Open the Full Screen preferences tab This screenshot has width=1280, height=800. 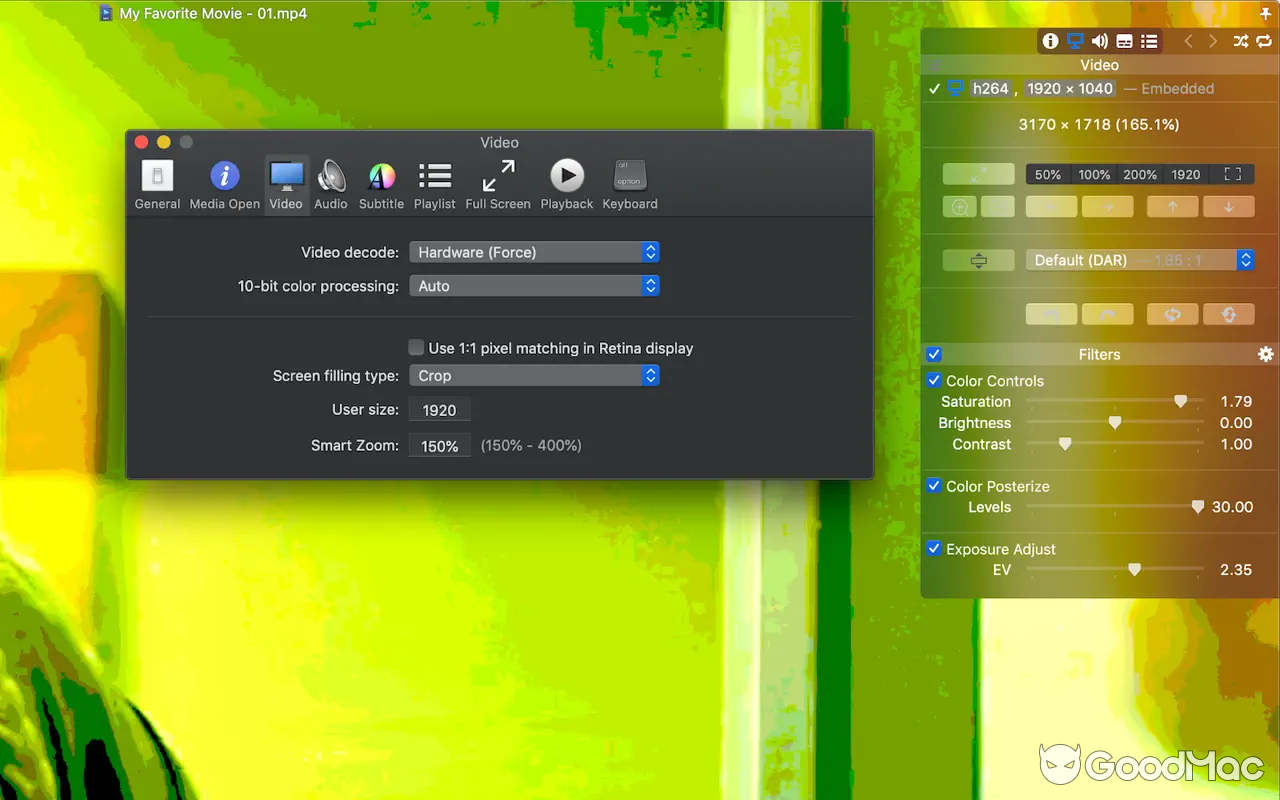point(498,183)
